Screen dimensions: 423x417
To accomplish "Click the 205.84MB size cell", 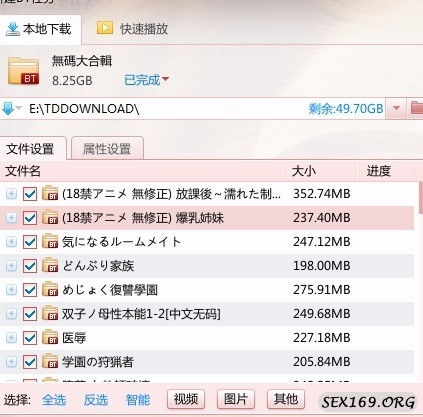I will pos(322,362).
